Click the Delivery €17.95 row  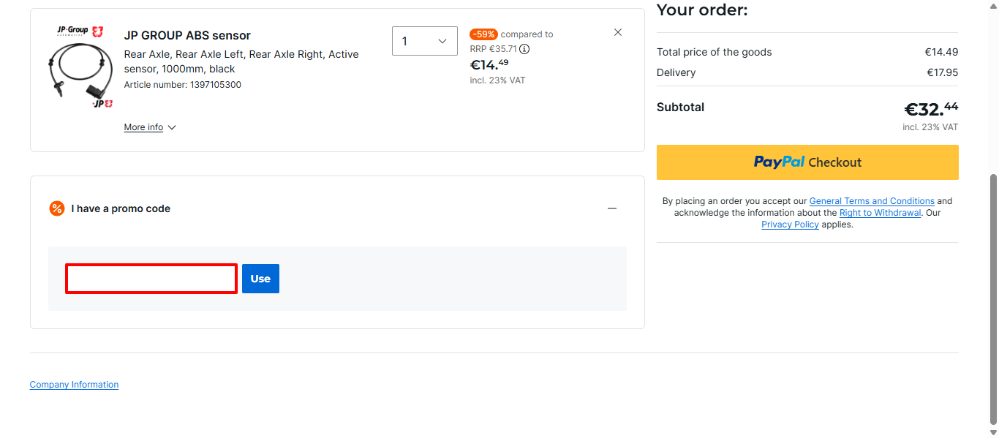[x=807, y=73]
